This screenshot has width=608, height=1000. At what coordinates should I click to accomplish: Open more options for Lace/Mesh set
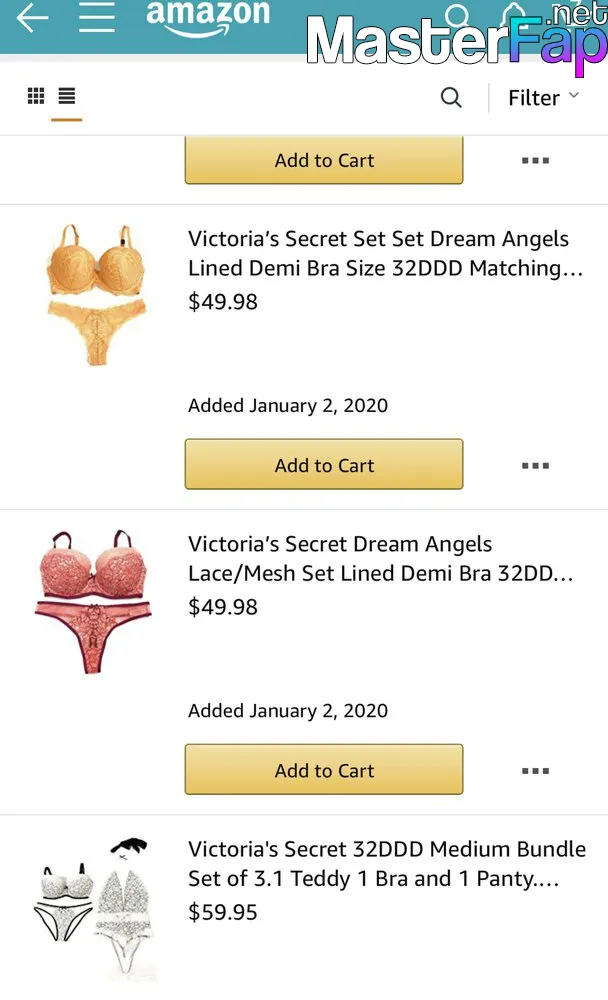pyautogui.click(x=535, y=771)
